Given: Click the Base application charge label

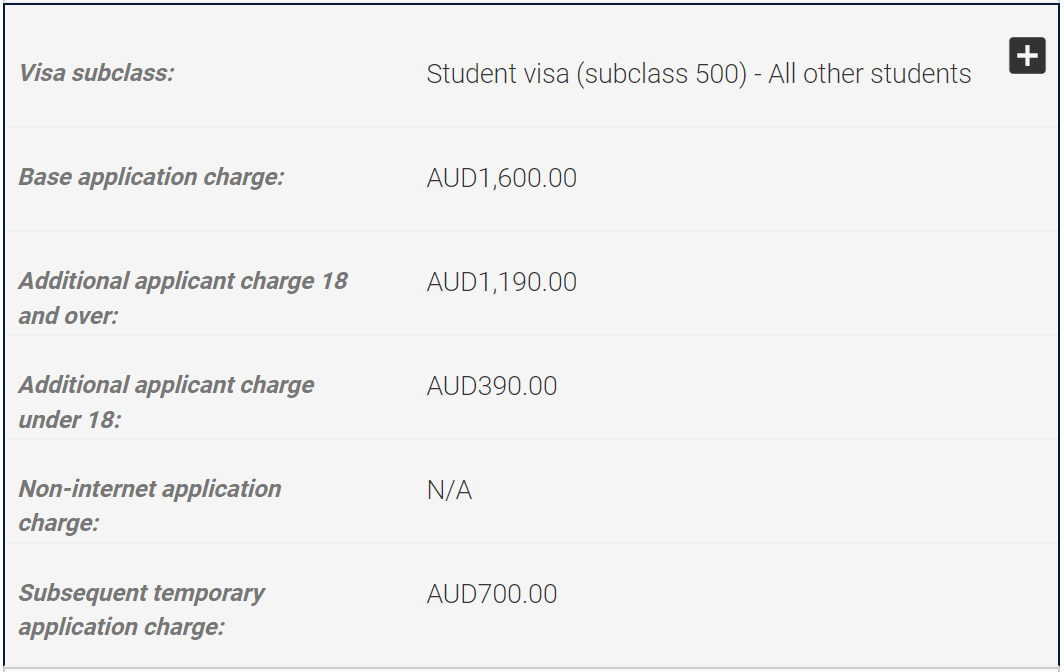Looking at the screenshot, I should click(x=151, y=177).
